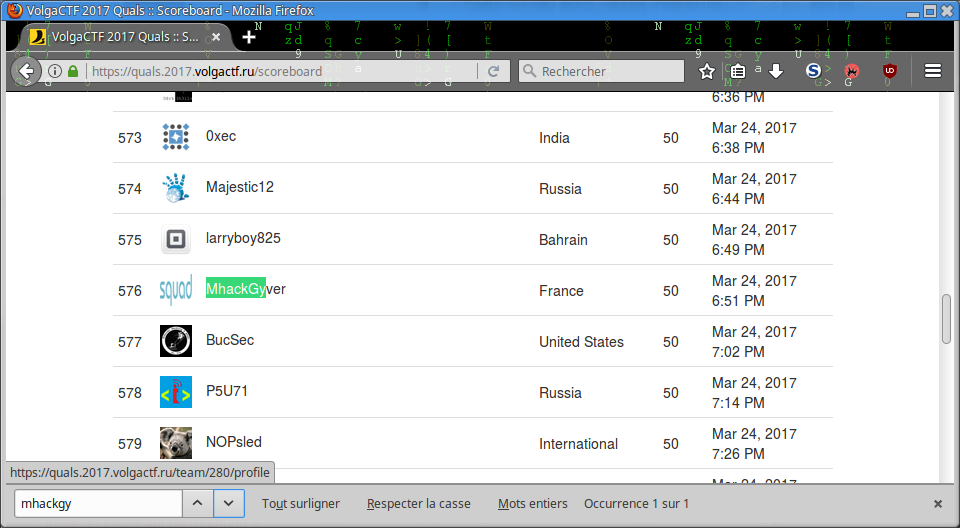Show site information for this page

tap(54, 71)
